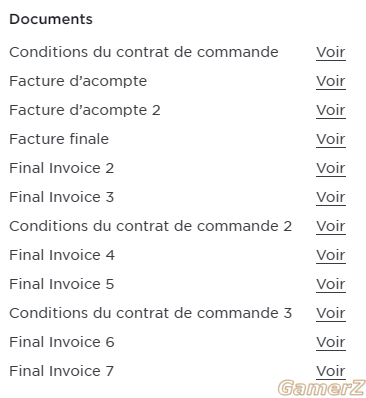The image size is (366, 398).
Task: View Final Invoice 3 via Voir link
Action: click(x=331, y=197)
